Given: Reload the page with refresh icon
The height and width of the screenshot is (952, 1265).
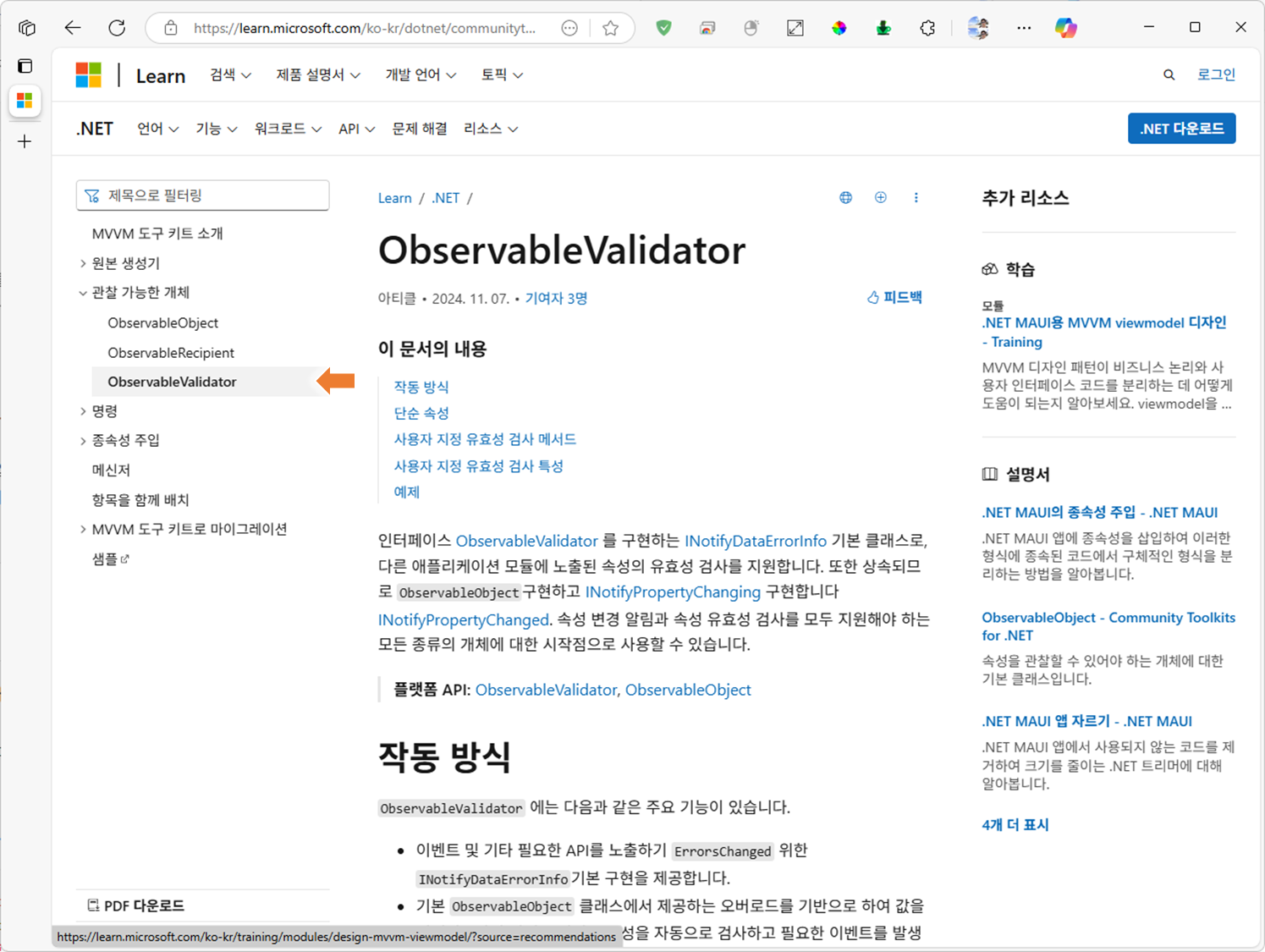Looking at the screenshot, I should [117, 28].
